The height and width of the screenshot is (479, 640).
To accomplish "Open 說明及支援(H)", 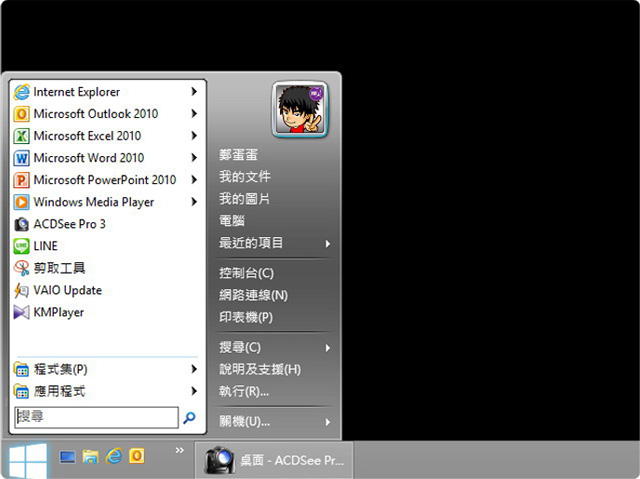I will click(x=260, y=369).
